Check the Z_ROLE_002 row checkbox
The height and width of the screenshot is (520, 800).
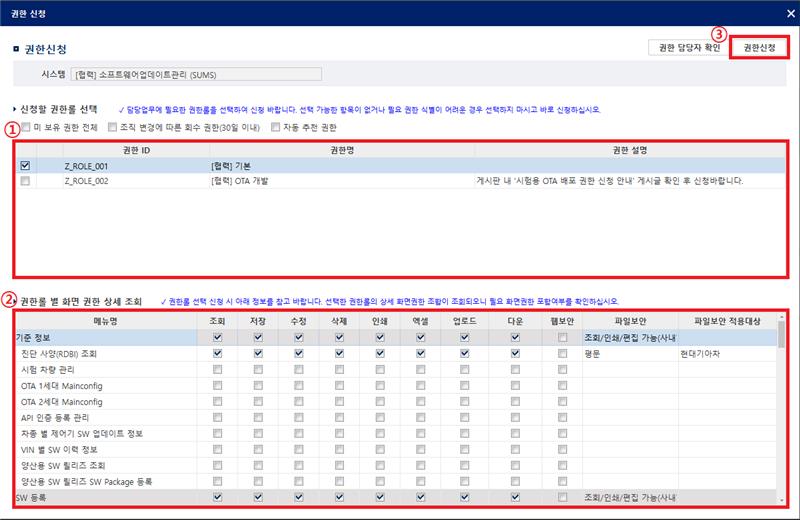[x=25, y=181]
